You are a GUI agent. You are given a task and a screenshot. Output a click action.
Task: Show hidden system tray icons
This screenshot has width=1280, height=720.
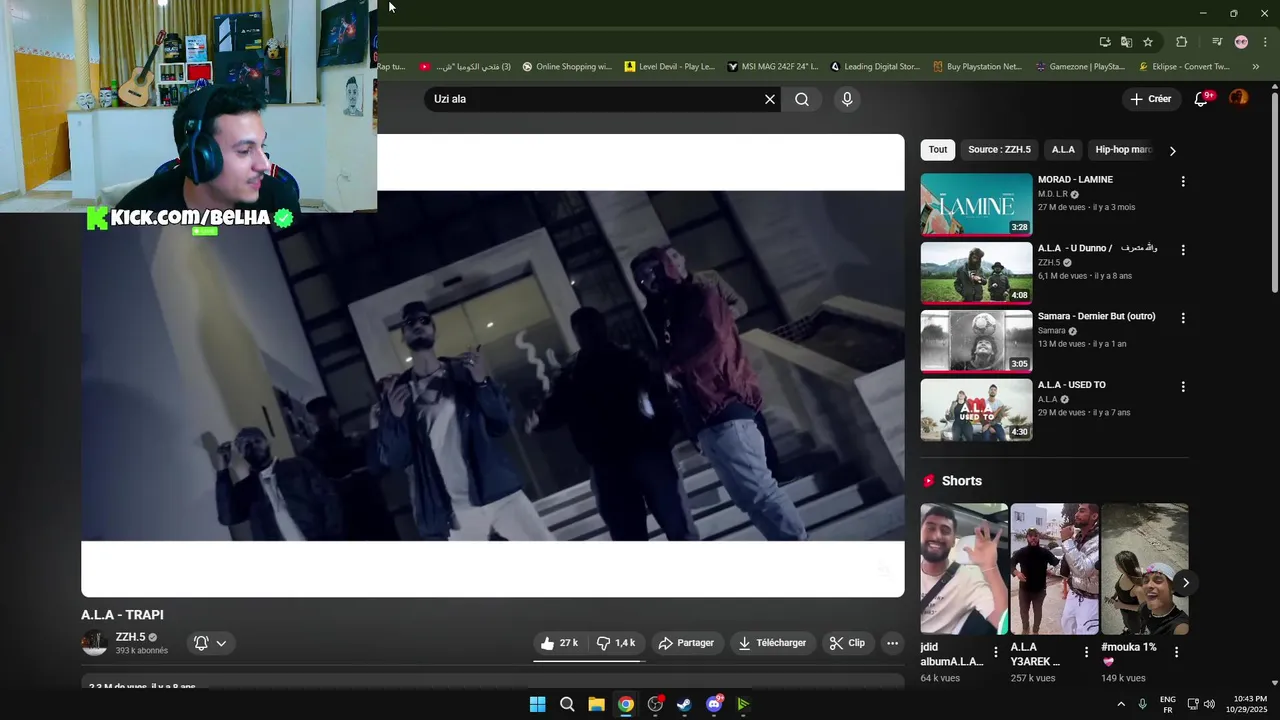click(x=1120, y=704)
